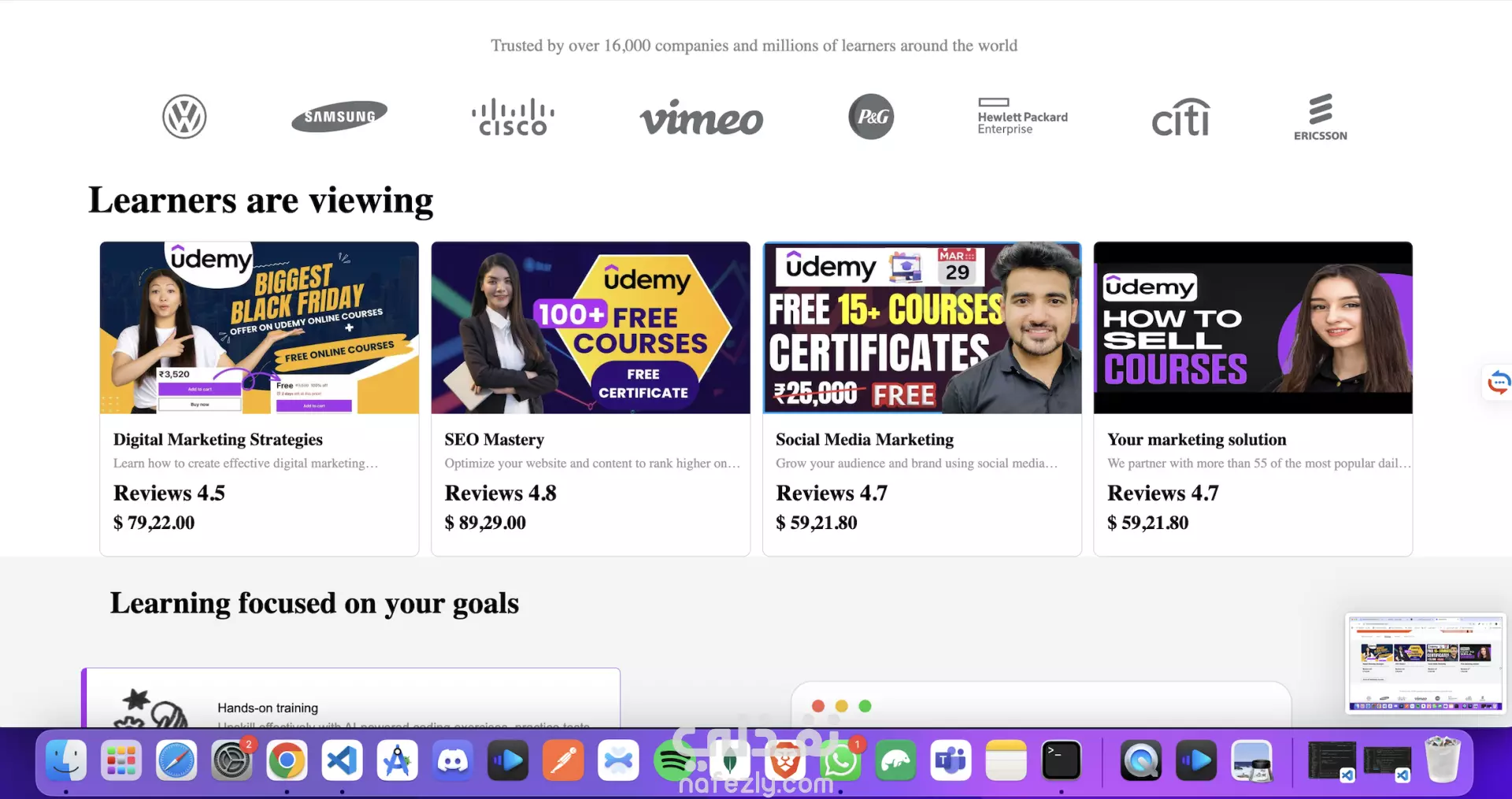Open Visual Studio Code from the dock
1512x799 pixels.
pos(342,761)
